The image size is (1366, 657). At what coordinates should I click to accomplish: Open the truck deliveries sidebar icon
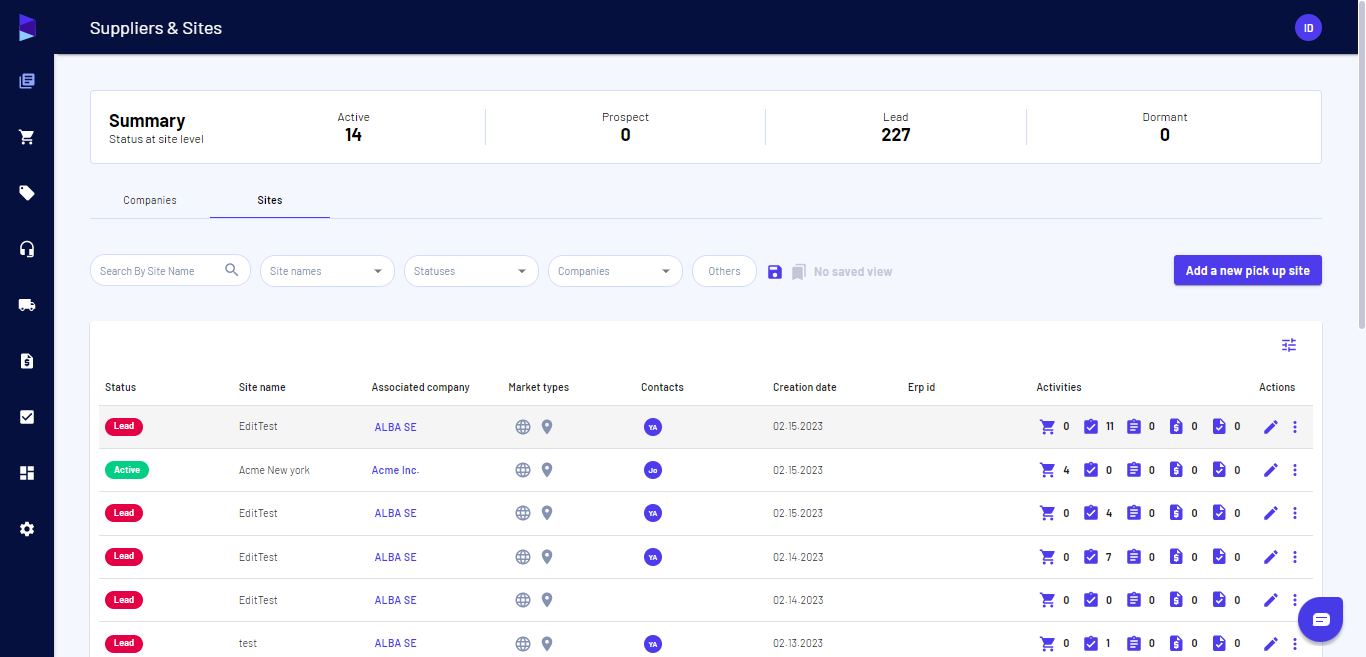27,305
